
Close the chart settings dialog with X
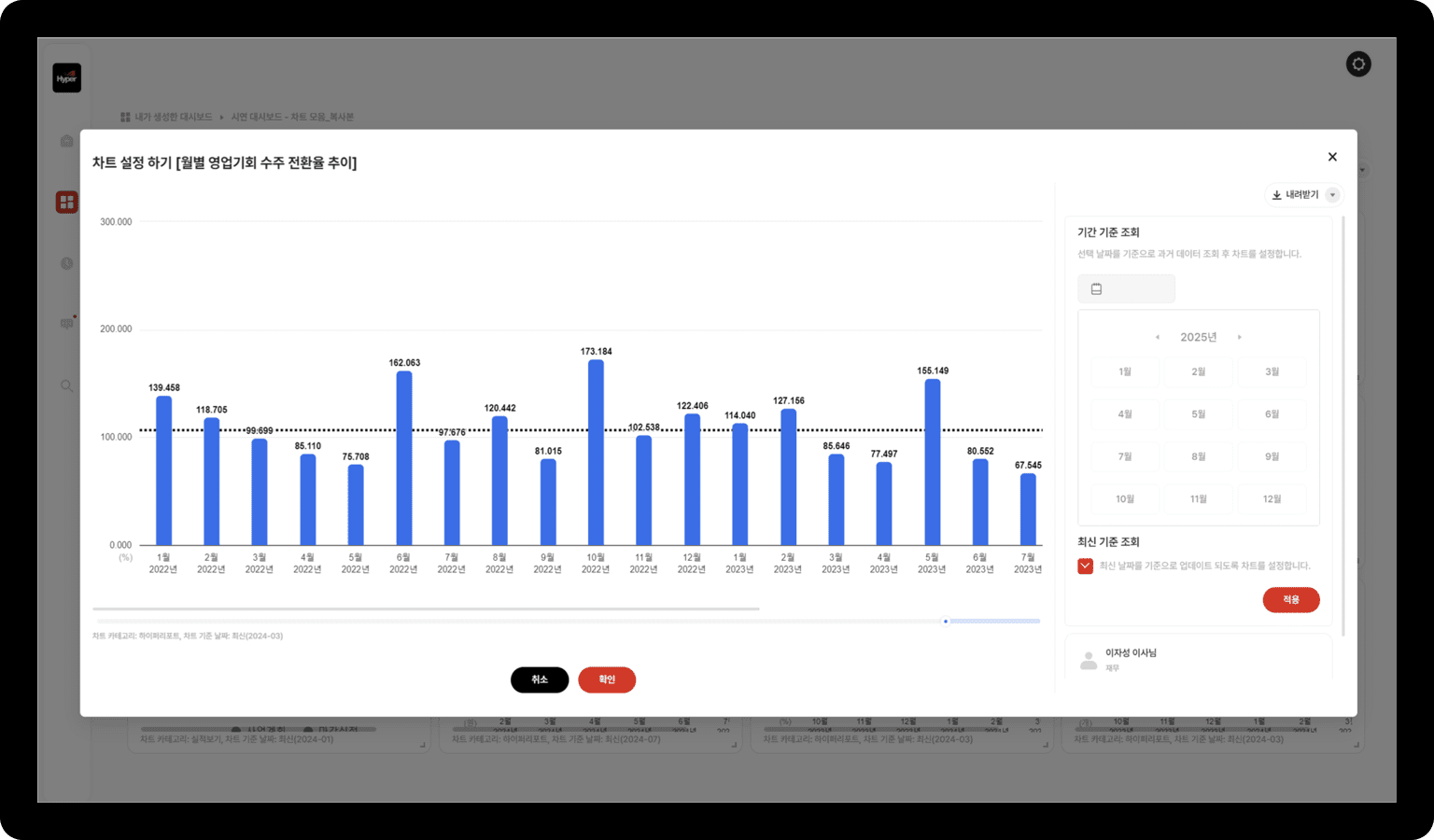coord(1332,157)
